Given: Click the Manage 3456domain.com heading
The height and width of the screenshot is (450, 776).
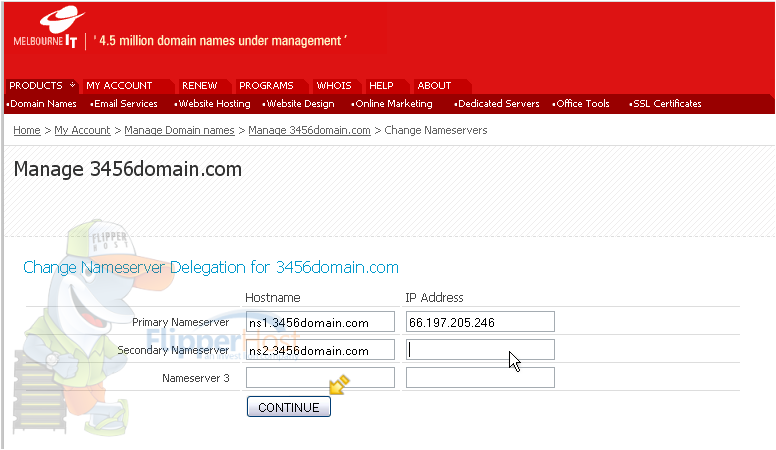Looking at the screenshot, I should pos(128,169).
